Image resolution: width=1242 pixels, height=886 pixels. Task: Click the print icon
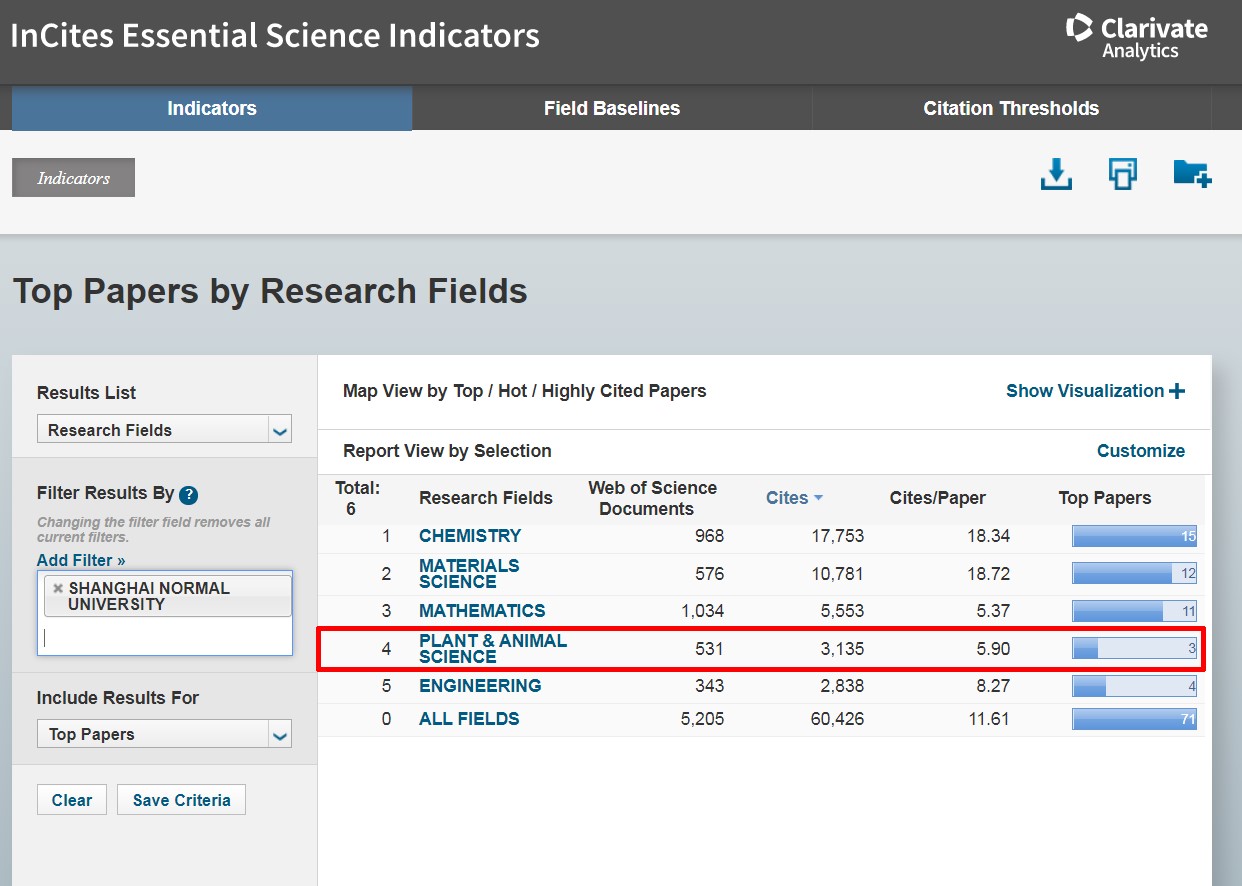(x=1123, y=174)
